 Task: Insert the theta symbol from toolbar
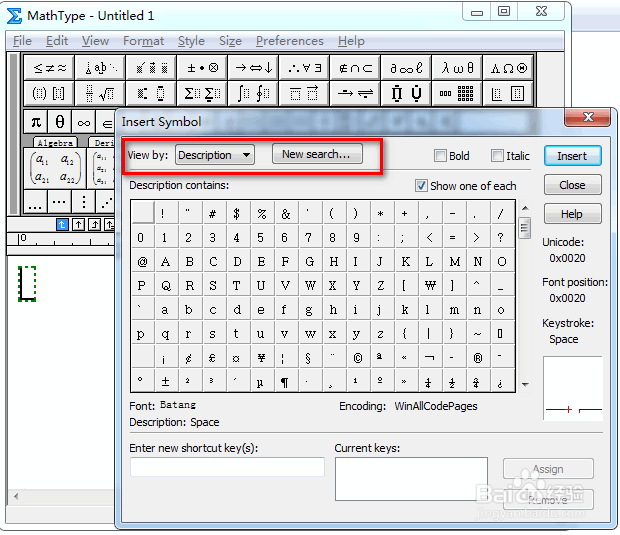tap(60, 122)
